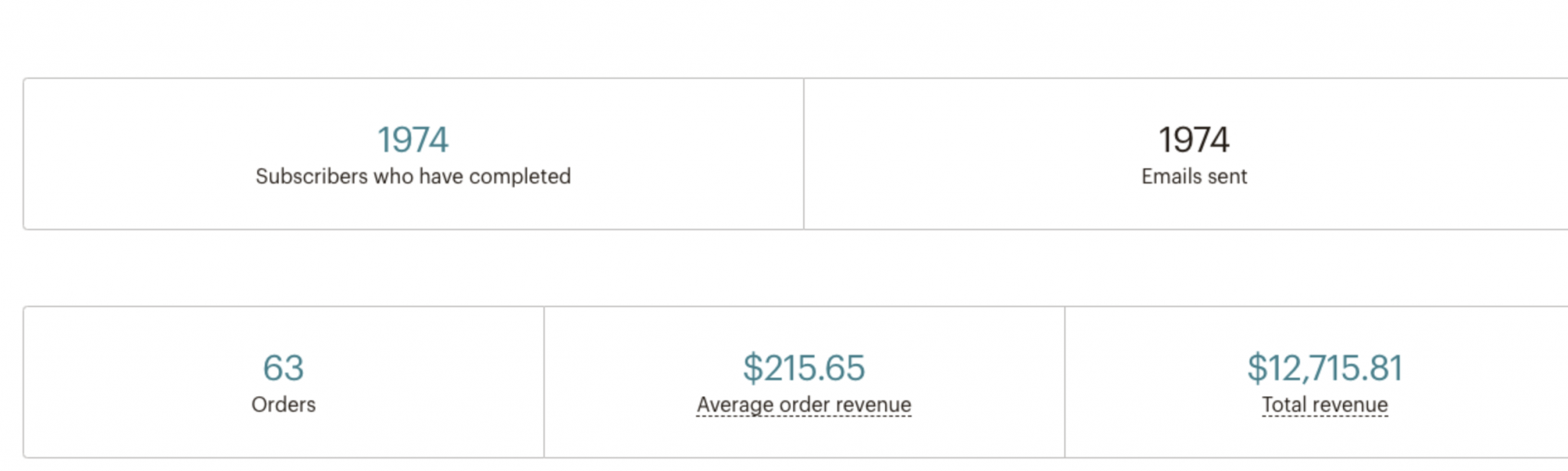1568x471 pixels.
Task: Click the 'Subscribers who have completed' label
Action: pos(413,176)
